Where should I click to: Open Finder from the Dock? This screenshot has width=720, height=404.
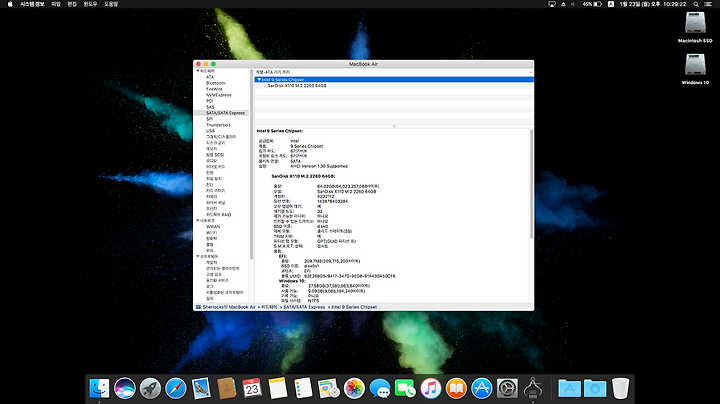(99, 388)
